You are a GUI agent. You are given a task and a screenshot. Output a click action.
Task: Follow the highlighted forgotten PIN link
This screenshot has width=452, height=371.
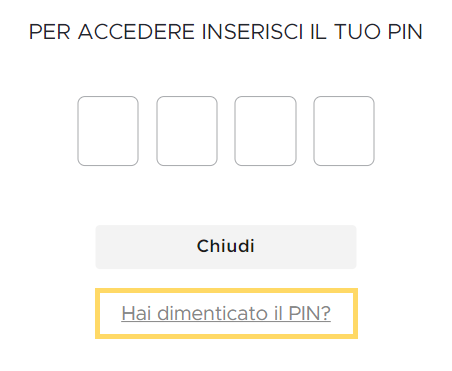click(x=226, y=313)
